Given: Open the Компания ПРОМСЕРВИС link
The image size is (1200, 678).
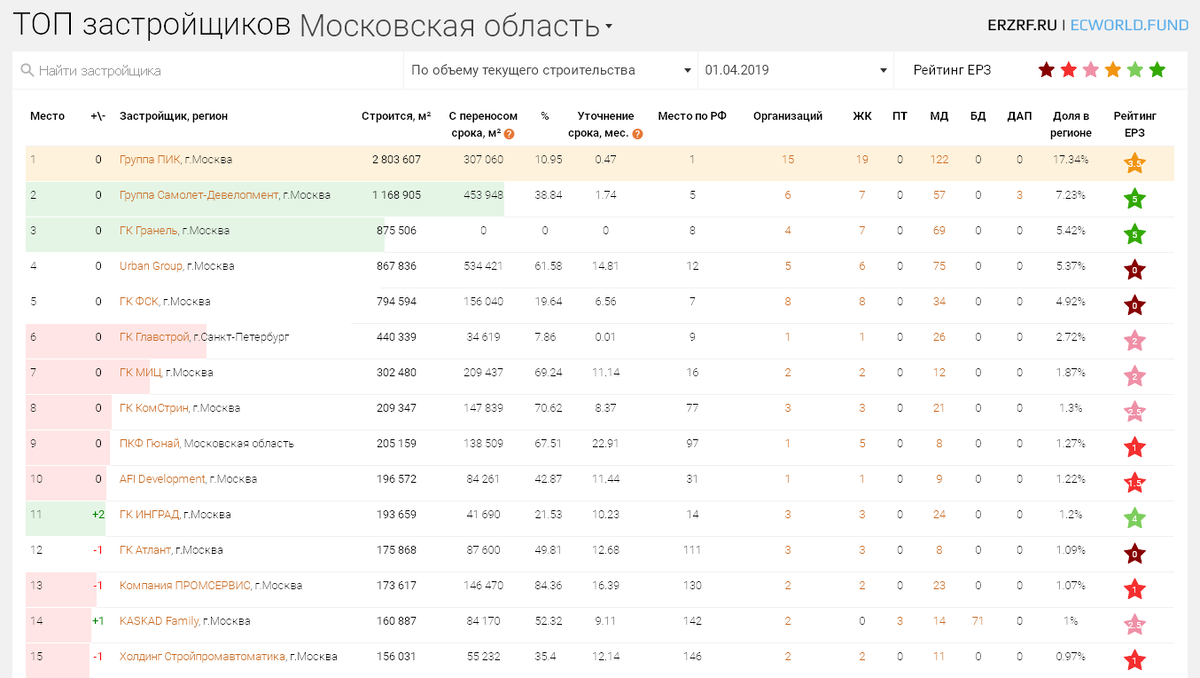Looking at the screenshot, I should 185,585.
